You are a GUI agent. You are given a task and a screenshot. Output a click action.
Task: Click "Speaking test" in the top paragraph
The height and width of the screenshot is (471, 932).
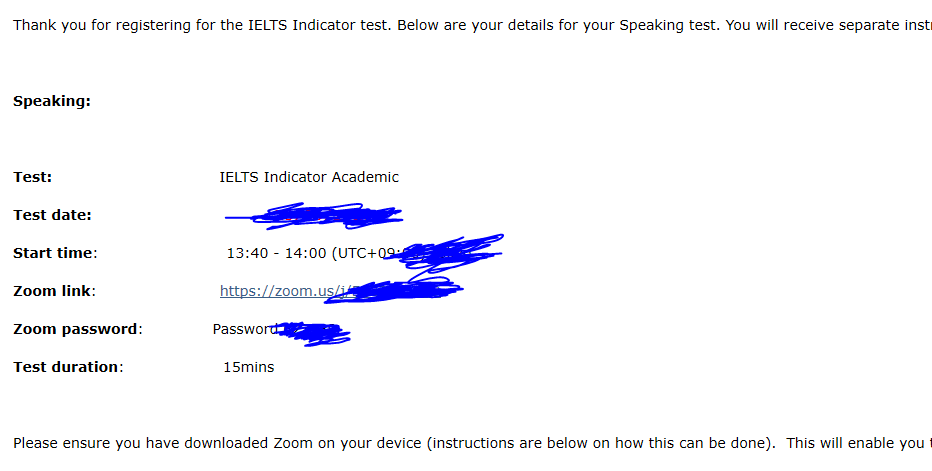(x=670, y=25)
